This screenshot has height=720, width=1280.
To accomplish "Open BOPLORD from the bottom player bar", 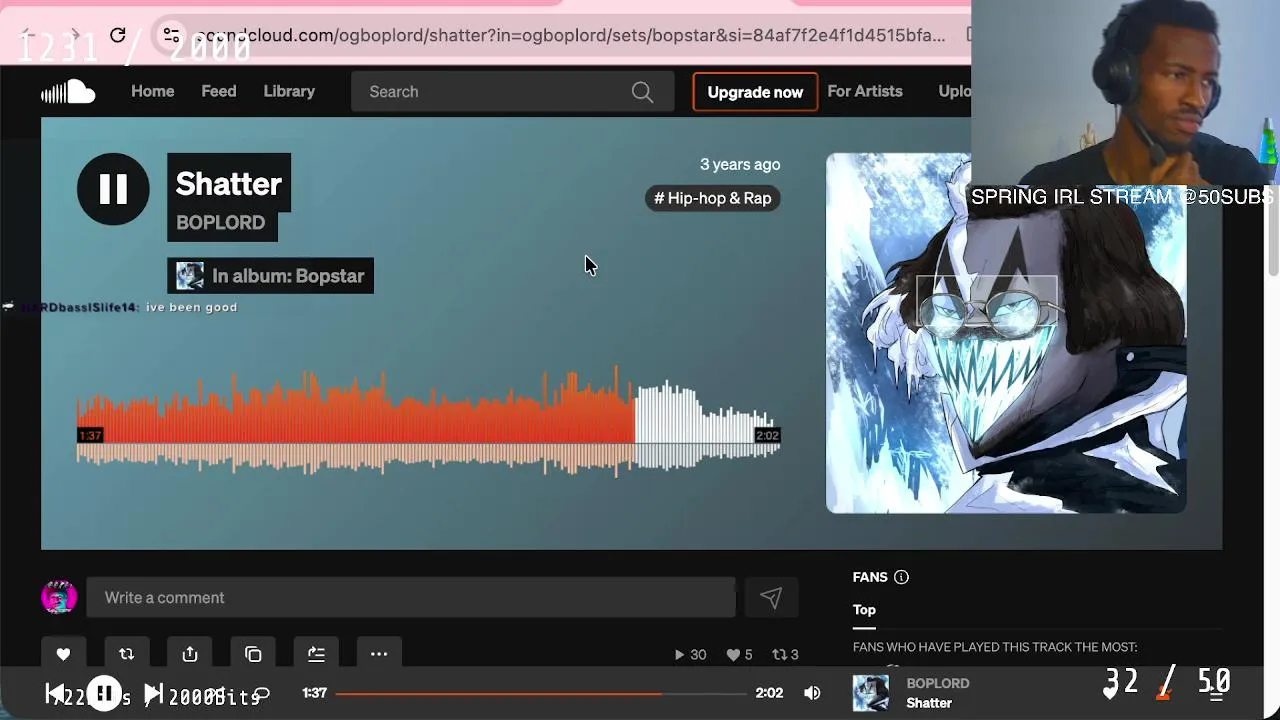I will pos(938,684).
